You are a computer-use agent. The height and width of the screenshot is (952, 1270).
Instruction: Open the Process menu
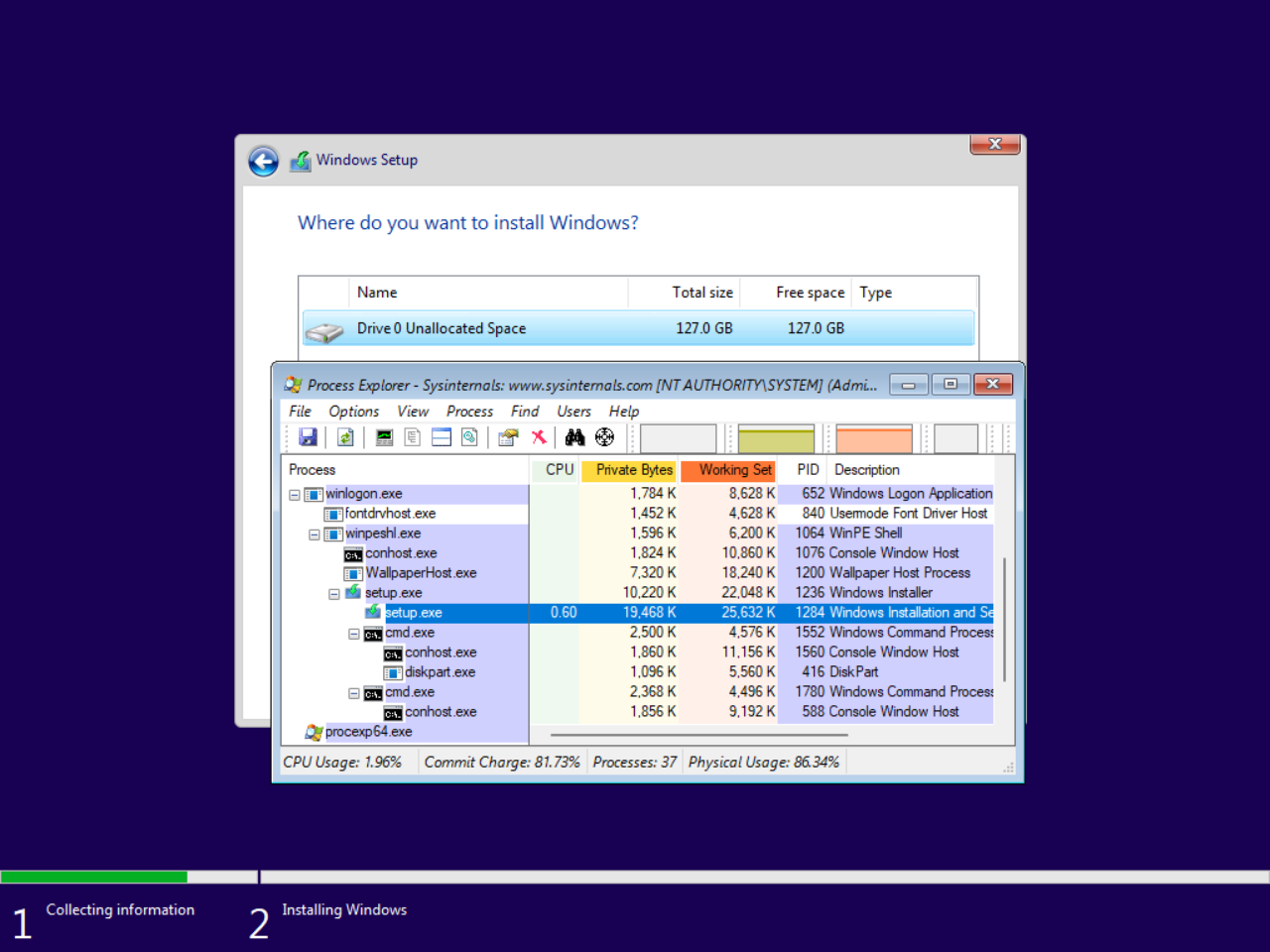tap(469, 412)
